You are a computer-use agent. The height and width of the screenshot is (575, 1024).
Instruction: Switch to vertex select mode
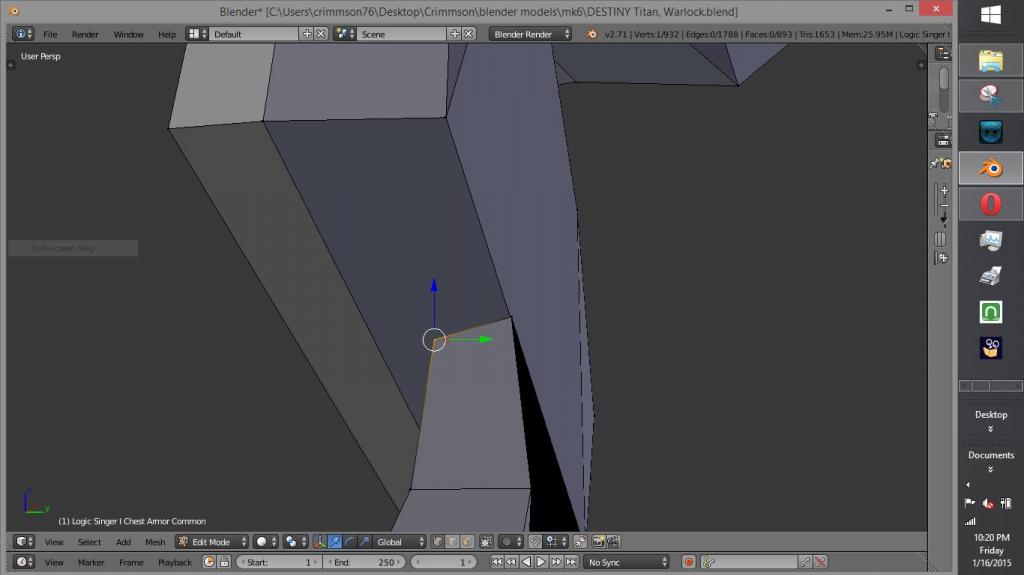436,542
